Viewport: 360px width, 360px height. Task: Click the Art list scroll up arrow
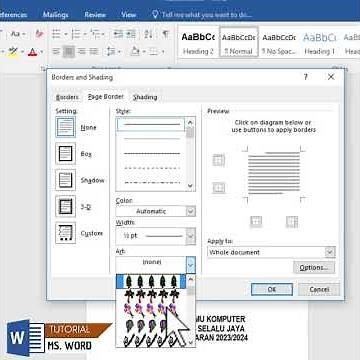[x=190, y=279]
